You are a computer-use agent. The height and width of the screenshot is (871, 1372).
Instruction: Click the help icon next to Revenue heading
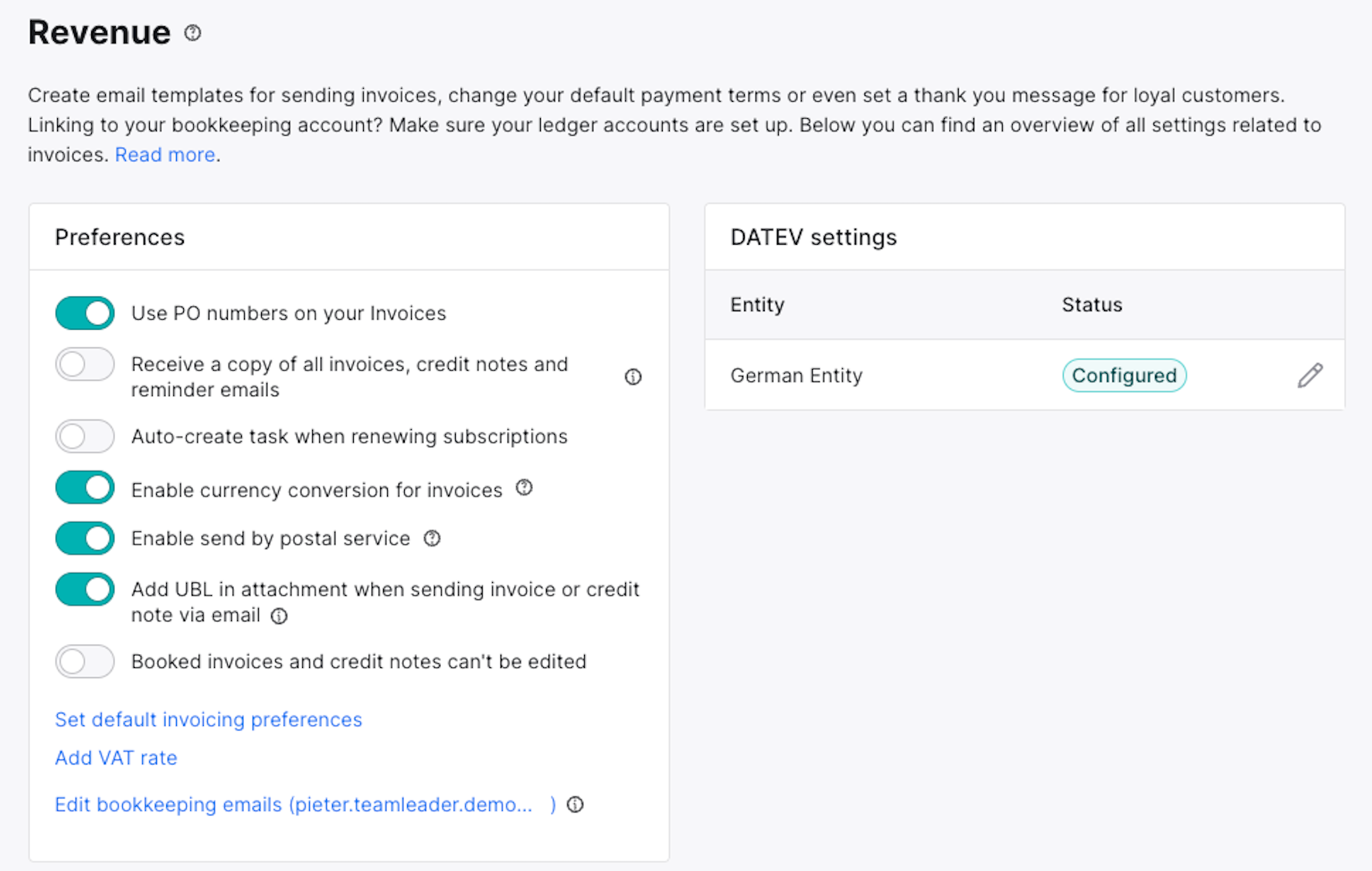(x=192, y=32)
